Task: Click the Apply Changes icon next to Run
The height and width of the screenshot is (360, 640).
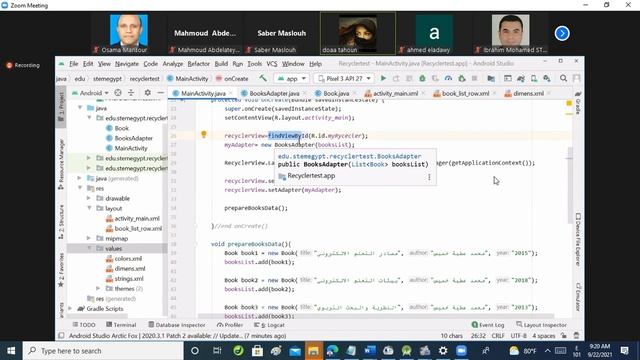Action: 396,78
